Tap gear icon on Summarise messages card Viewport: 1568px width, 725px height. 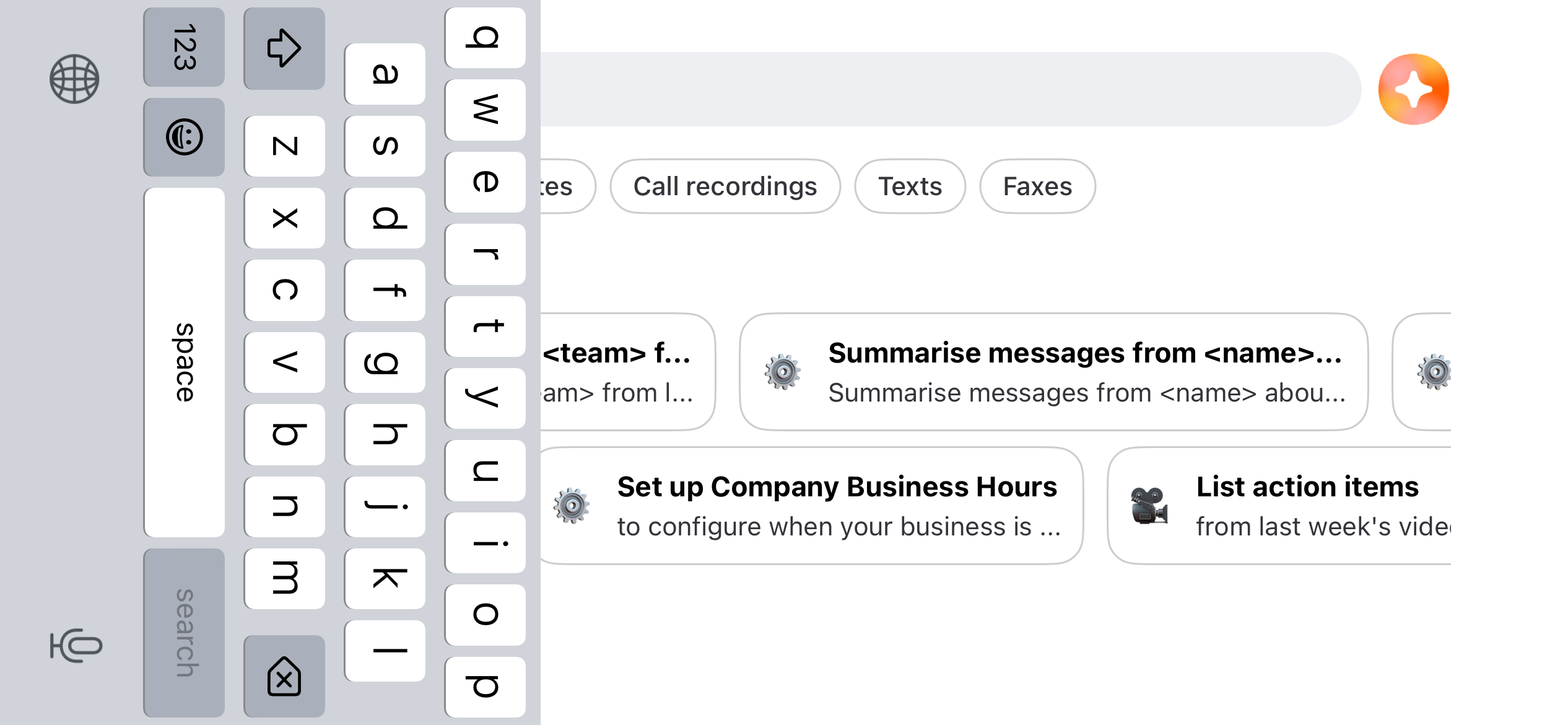[783, 372]
